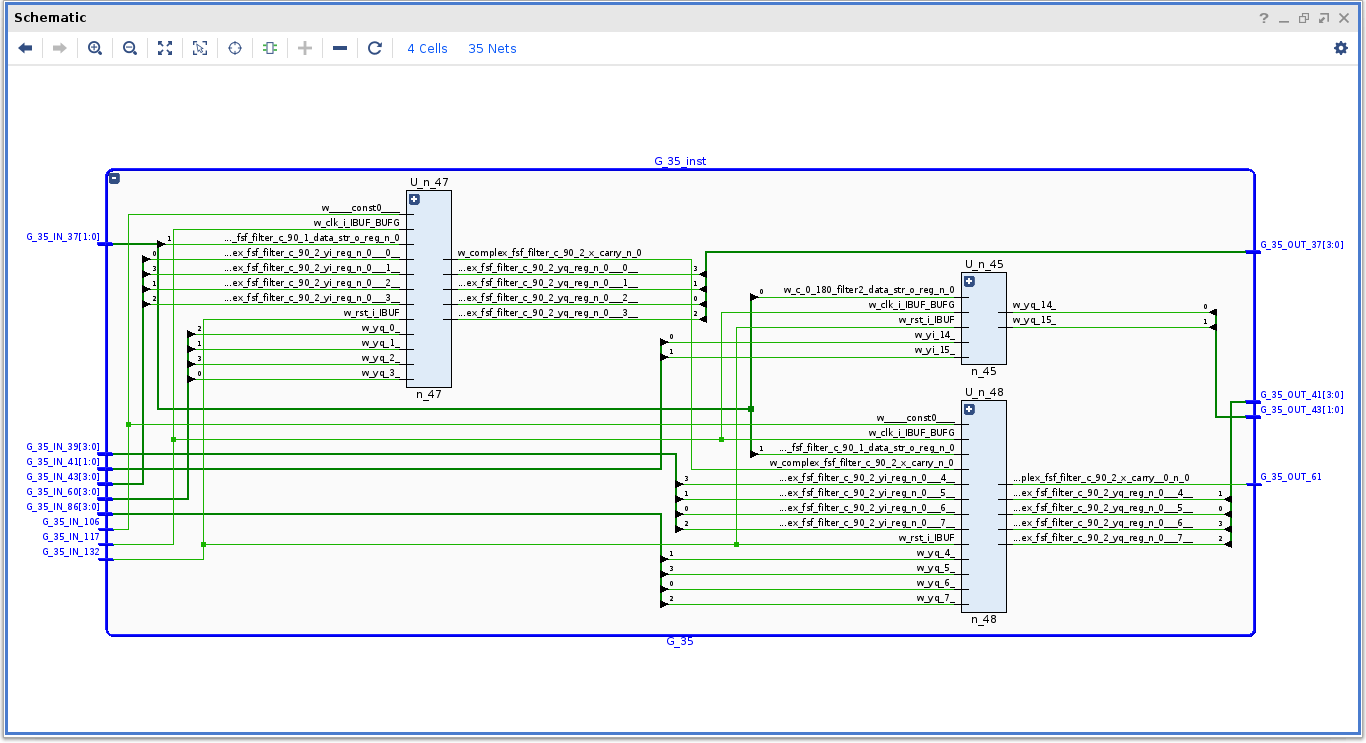Go forward with the Next arrow
The width and height of the screenshot is (1366, 743).
tap(59, 48)
